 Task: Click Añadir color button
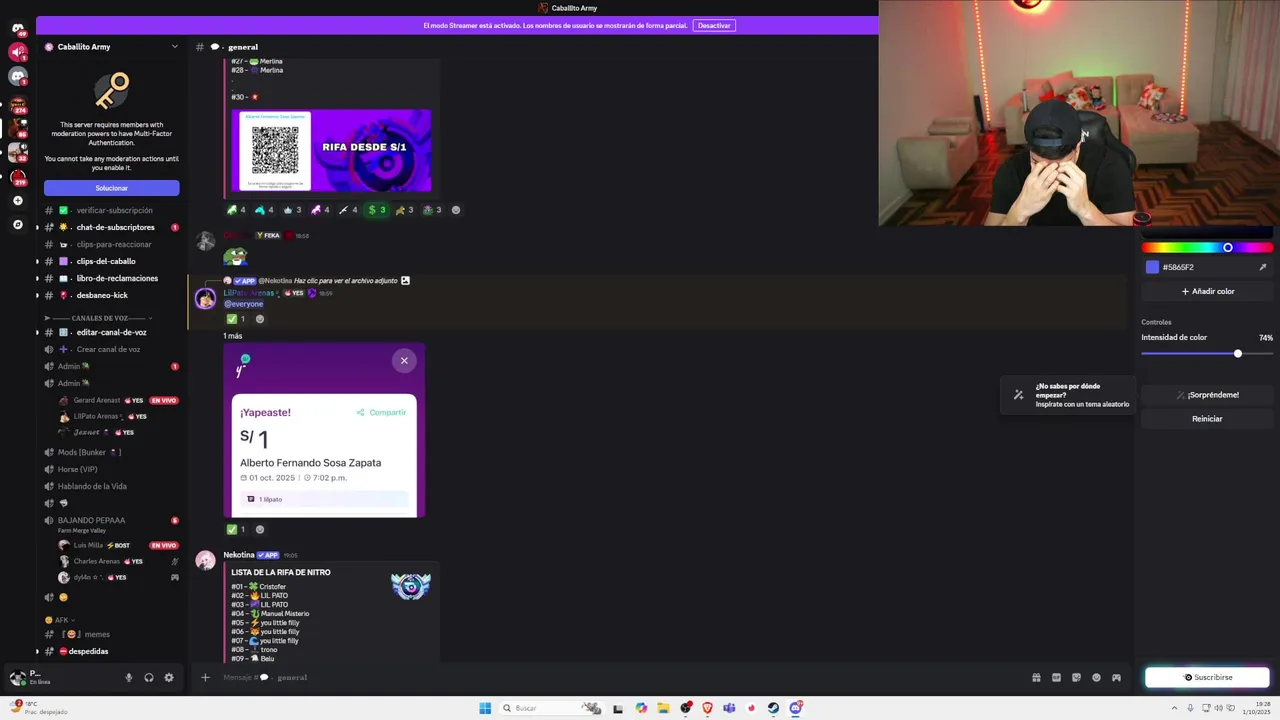(x=1207, y=291)
